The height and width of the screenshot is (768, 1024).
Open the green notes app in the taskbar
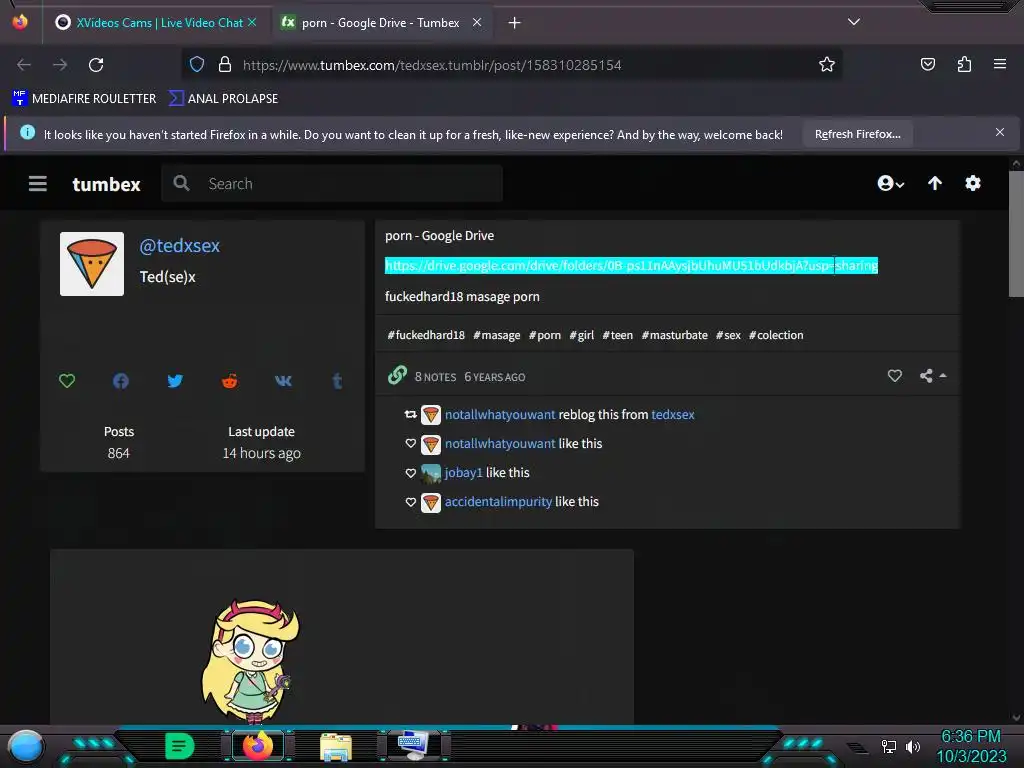pyautogui.click(x=180, y=746)
